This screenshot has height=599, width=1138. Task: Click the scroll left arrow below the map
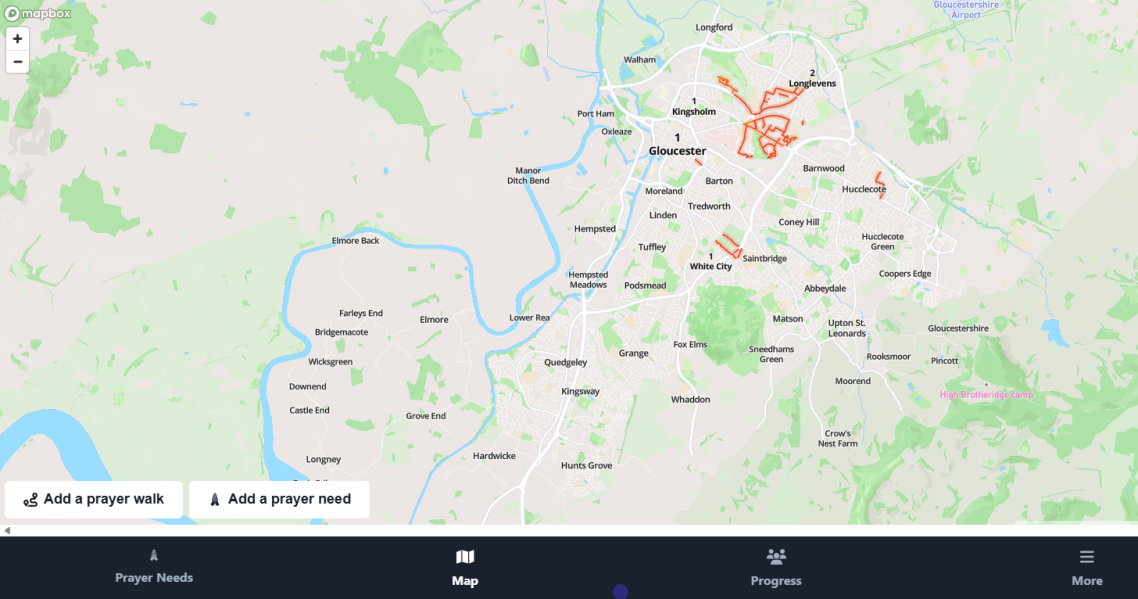pyautogui.click(x=7, y=531)
